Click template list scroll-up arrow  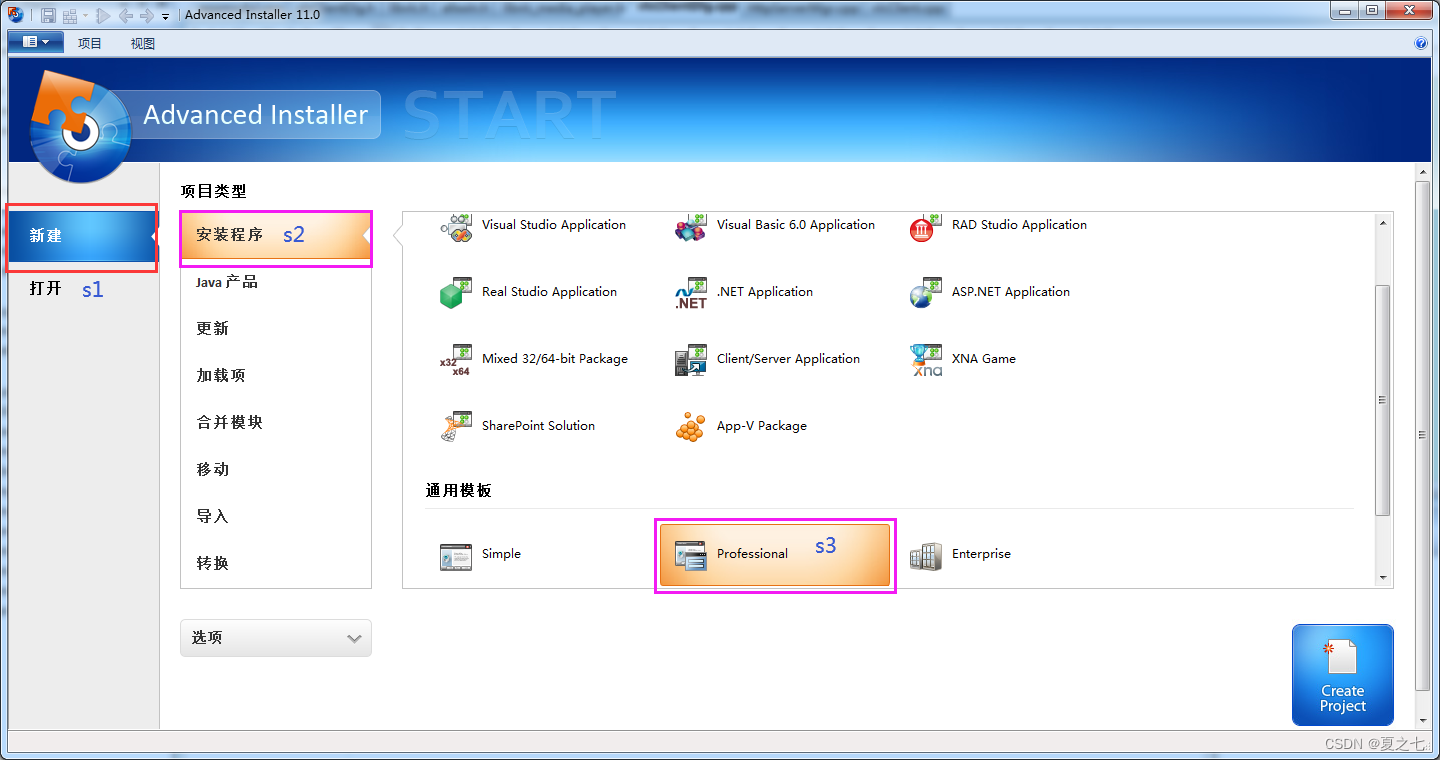1383,223
